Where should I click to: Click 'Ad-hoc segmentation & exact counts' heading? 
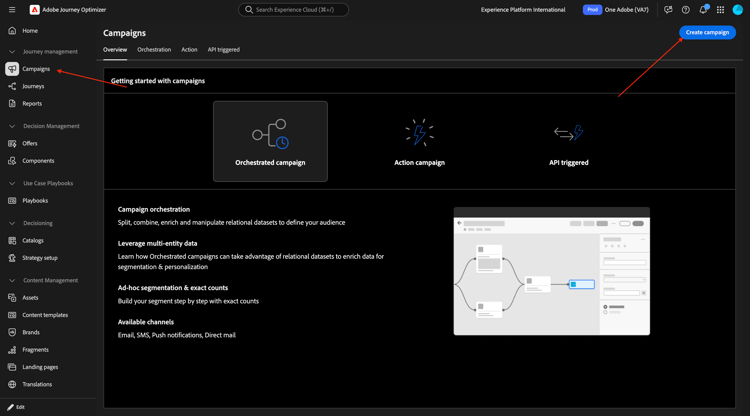(173, 288)
